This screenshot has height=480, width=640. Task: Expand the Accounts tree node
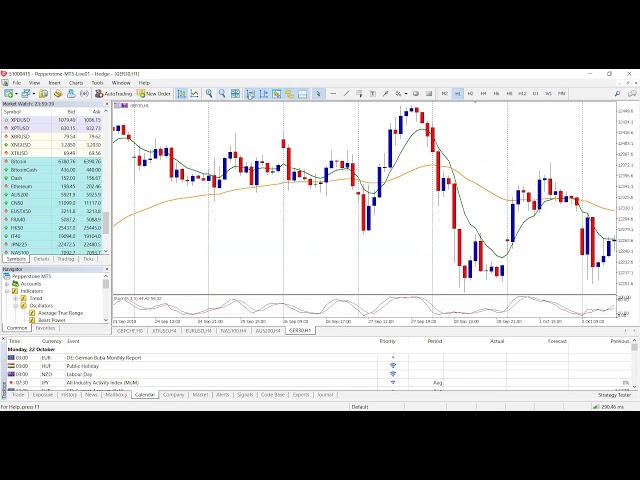[9, 283]
